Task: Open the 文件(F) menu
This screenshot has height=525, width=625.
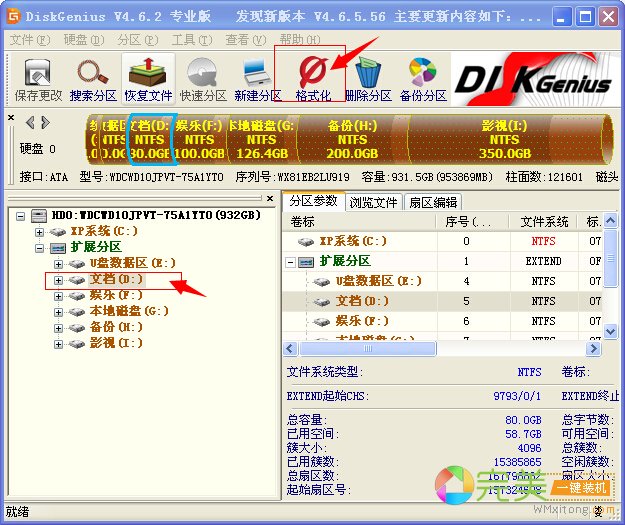Action: point(30,39)
